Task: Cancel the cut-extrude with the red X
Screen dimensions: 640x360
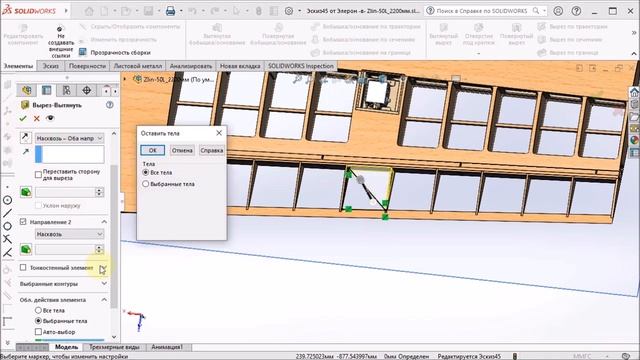Action: 37,118
